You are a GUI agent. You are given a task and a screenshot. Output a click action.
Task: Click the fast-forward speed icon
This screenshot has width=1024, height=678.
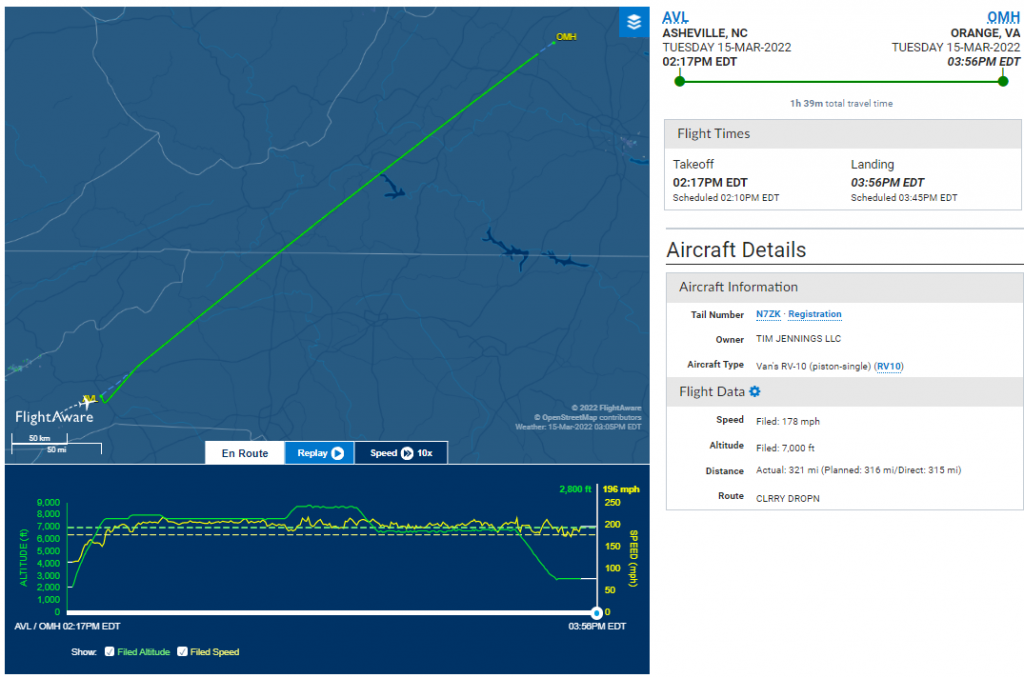pyautogui.click(x=407, y=453)
